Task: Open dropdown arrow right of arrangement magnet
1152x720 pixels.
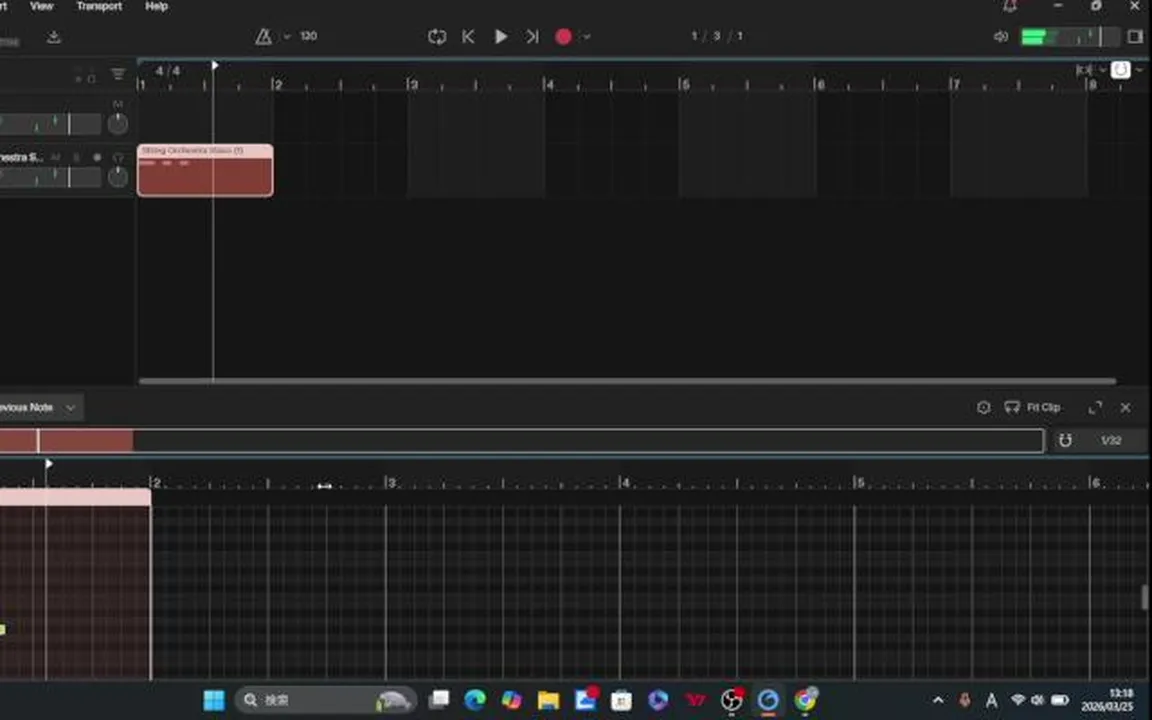Action: tap(1140, 70)
